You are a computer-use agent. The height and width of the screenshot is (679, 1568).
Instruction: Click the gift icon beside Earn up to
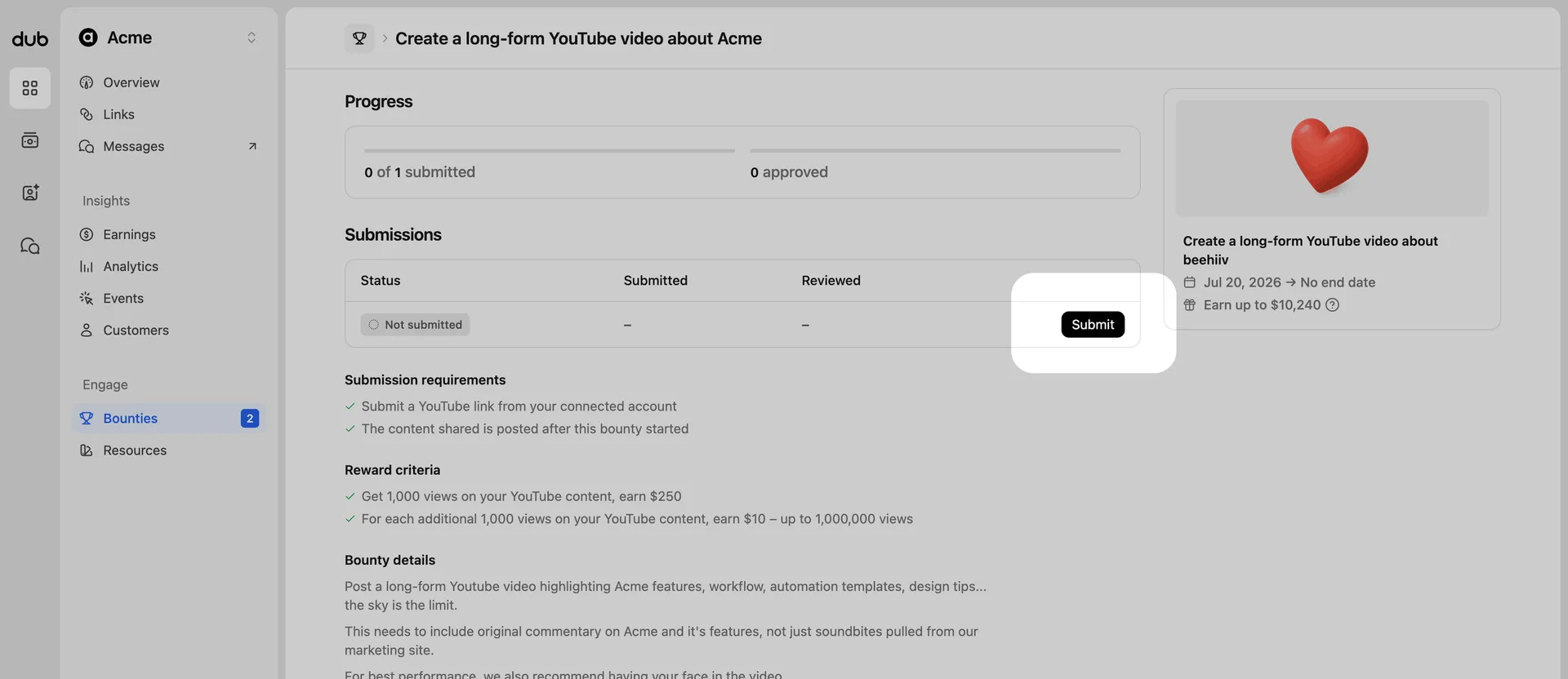[x=1190, y=304]
